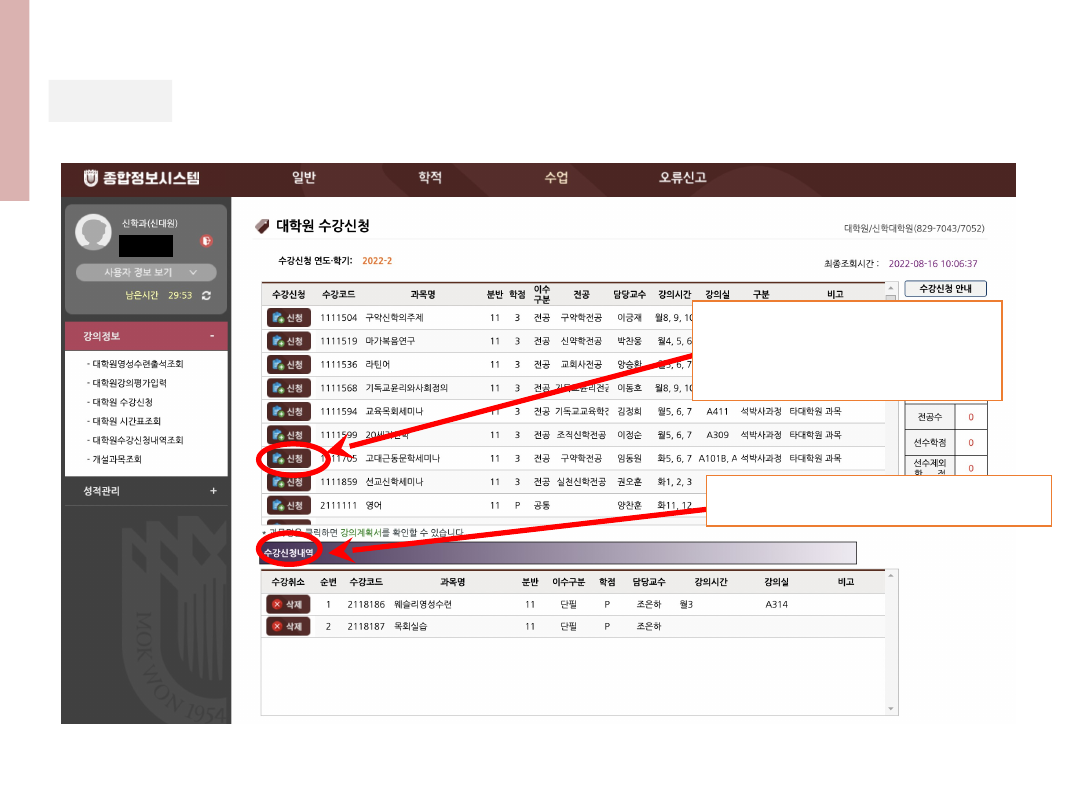Open the 수업 top menu

(556, 178)
